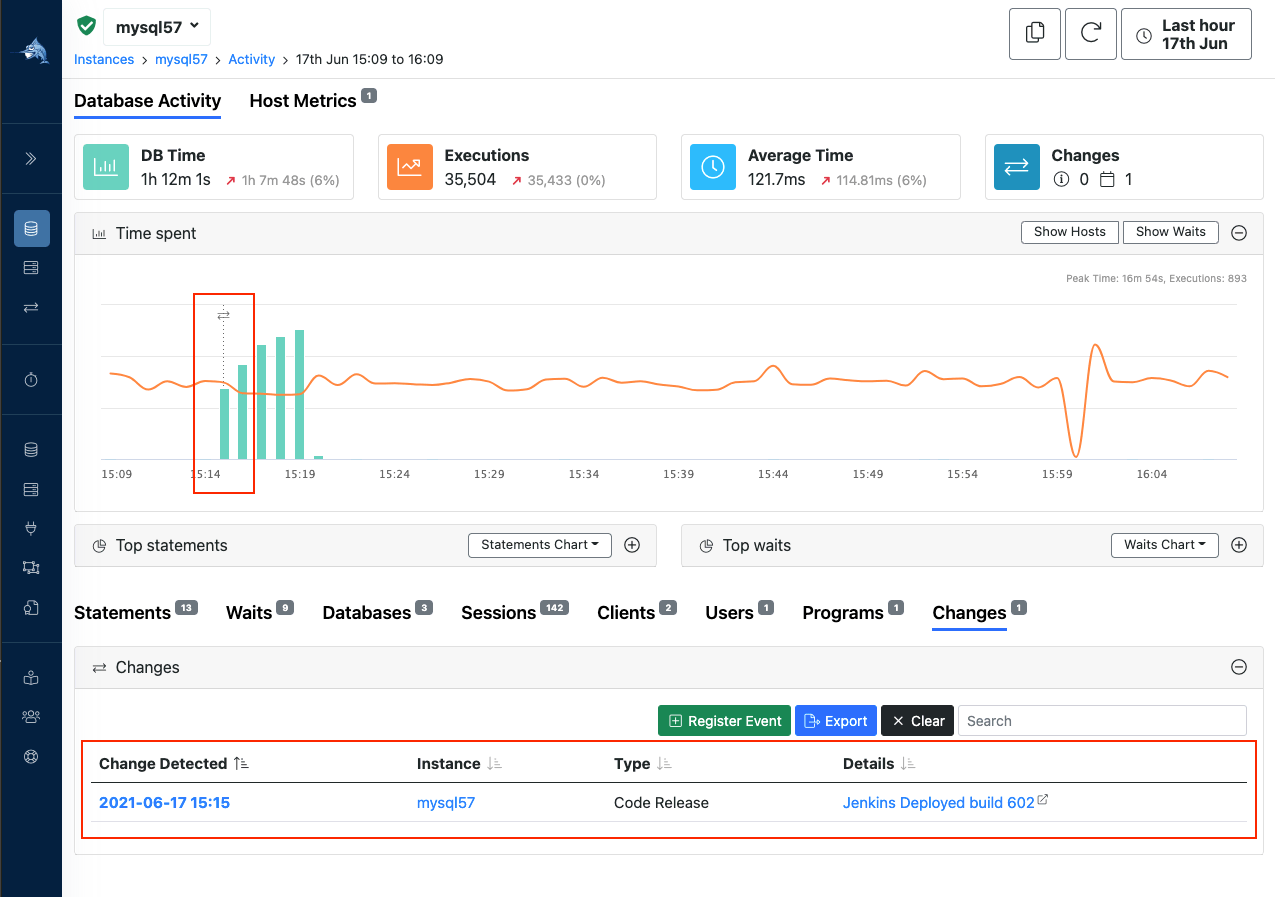Click the copy icon button in header

(1034, 34)
